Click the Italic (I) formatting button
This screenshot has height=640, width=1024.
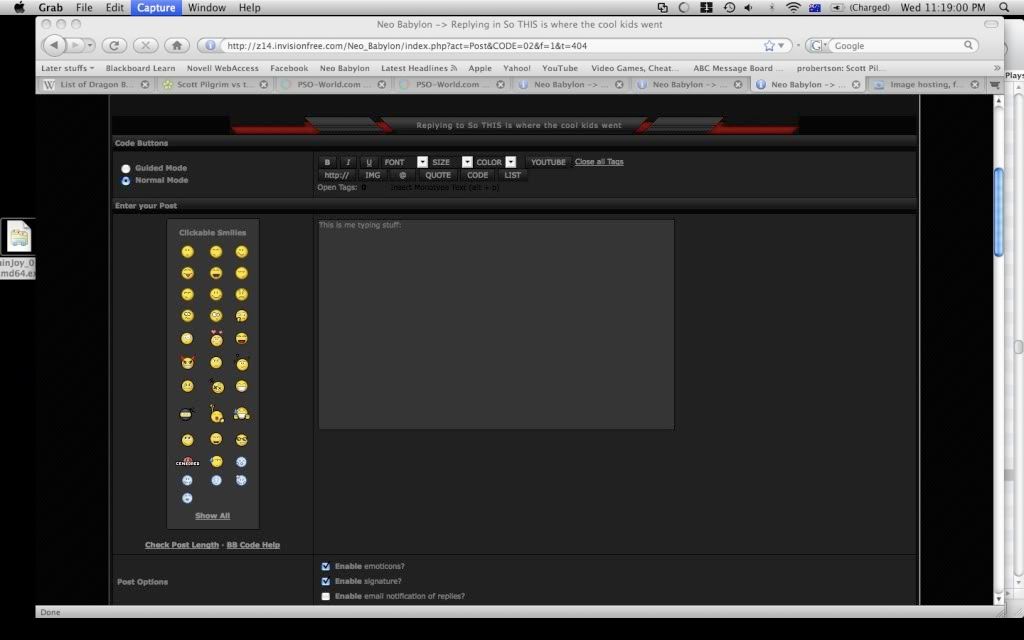tap(347, 162)
